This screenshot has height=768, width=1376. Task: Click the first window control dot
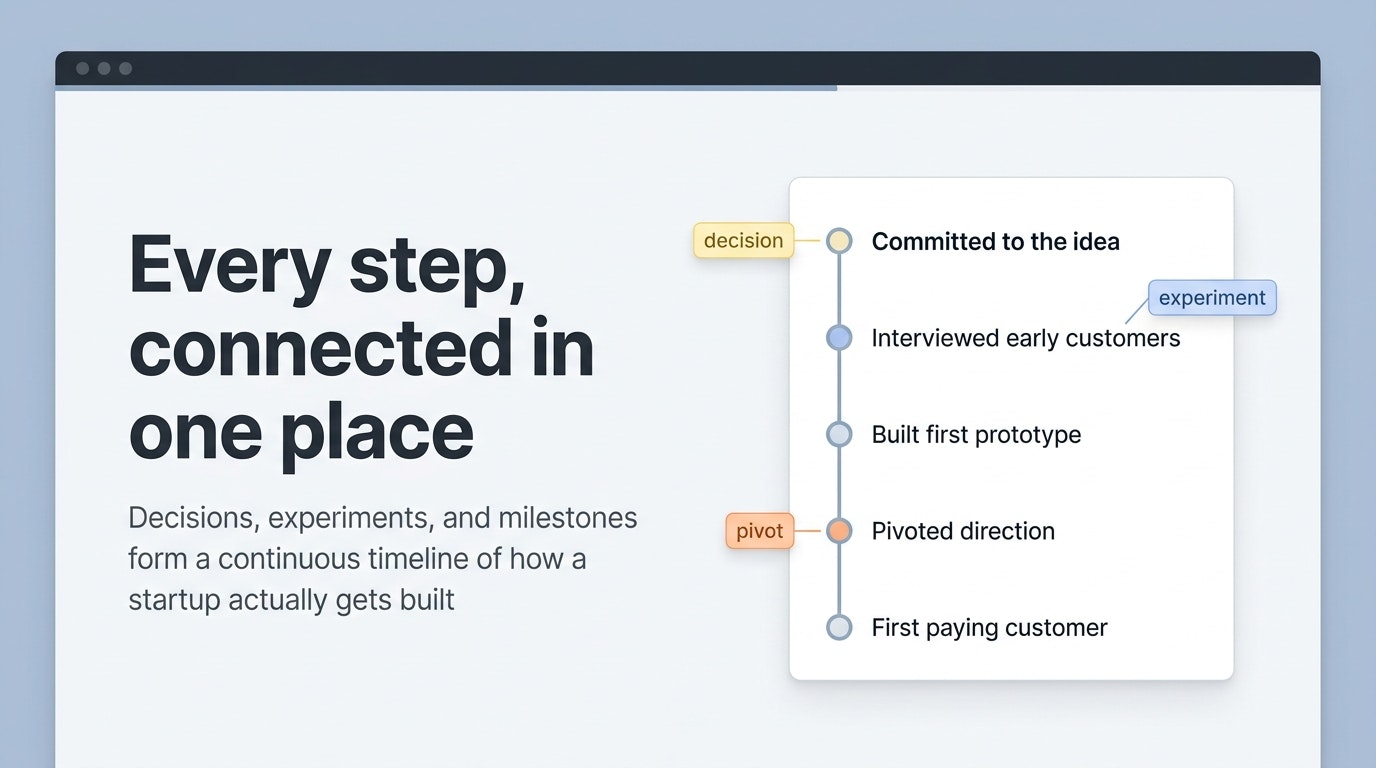click(x=83, y=68)
